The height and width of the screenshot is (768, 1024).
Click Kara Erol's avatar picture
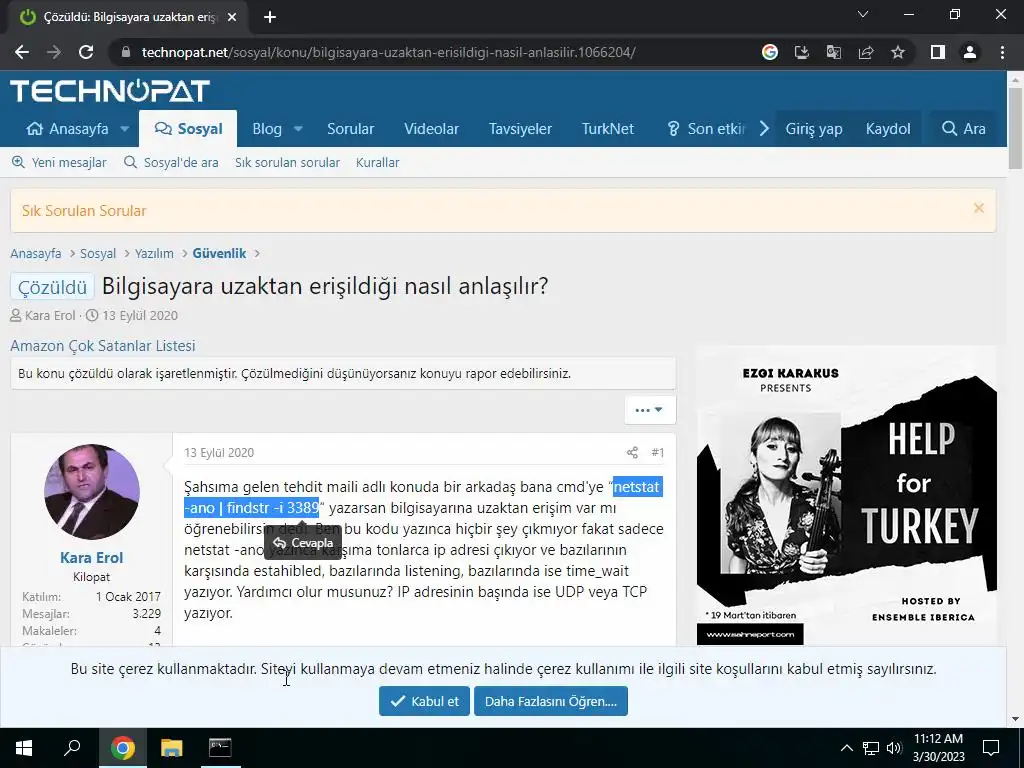click(91, 492)
